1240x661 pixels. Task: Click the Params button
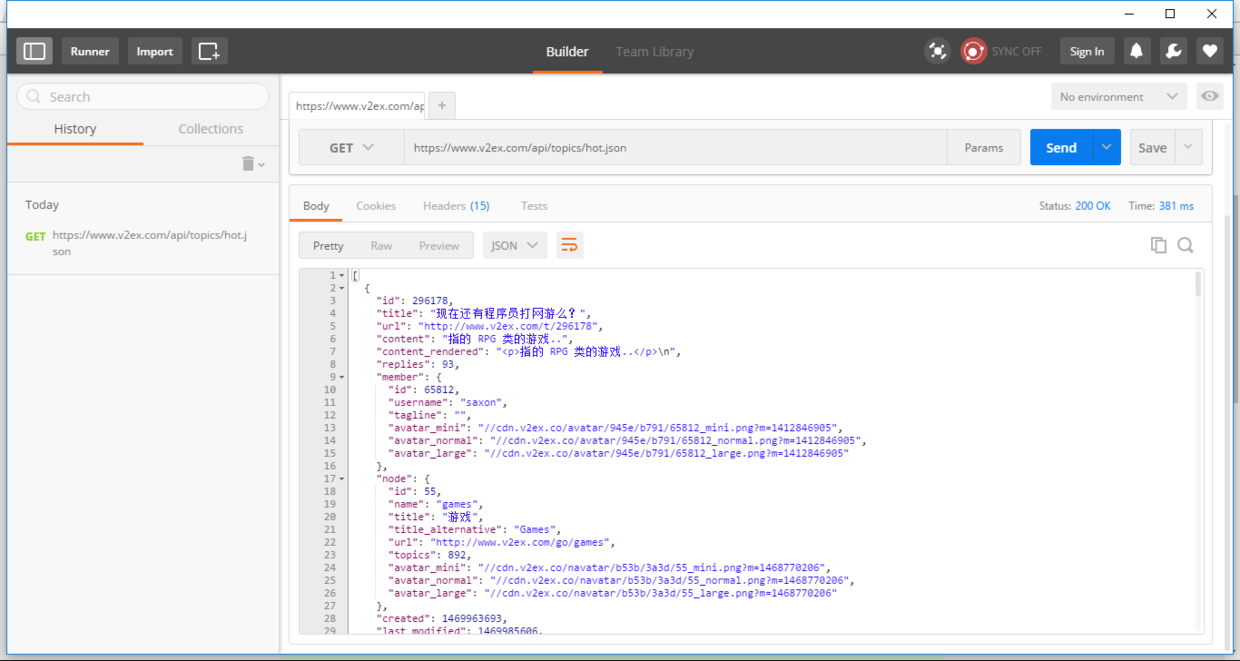(984, 148)
